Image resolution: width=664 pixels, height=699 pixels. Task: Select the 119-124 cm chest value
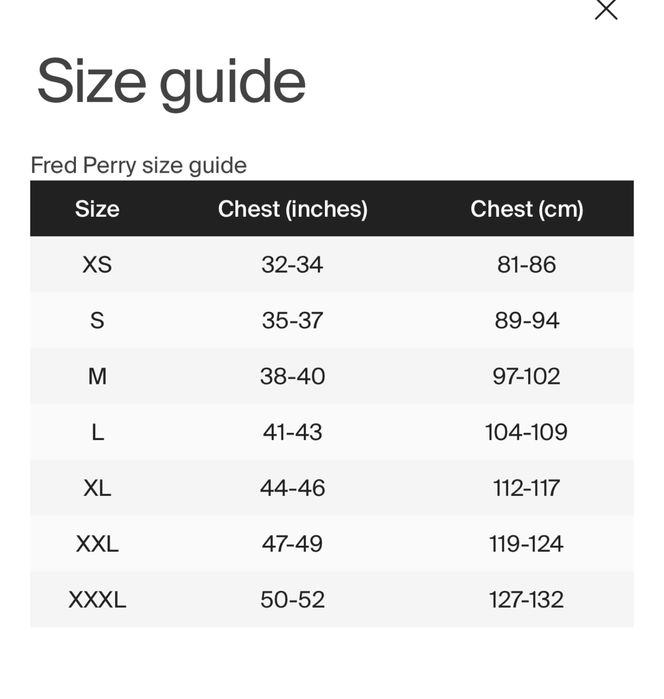(x=527, y=543)
